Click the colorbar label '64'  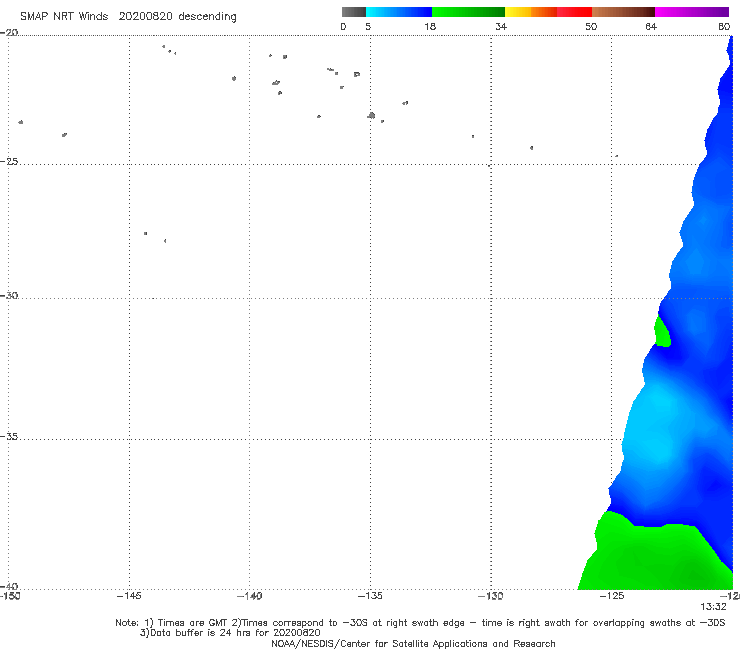651,27
